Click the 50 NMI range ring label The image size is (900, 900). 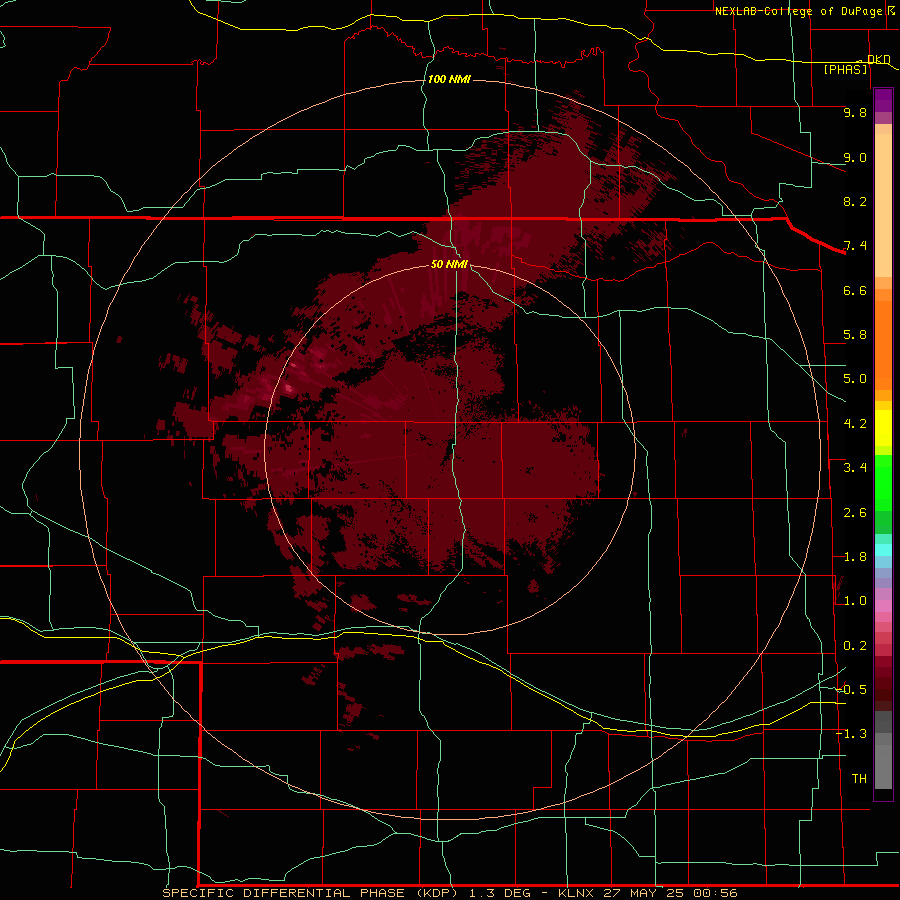[449, 264]
